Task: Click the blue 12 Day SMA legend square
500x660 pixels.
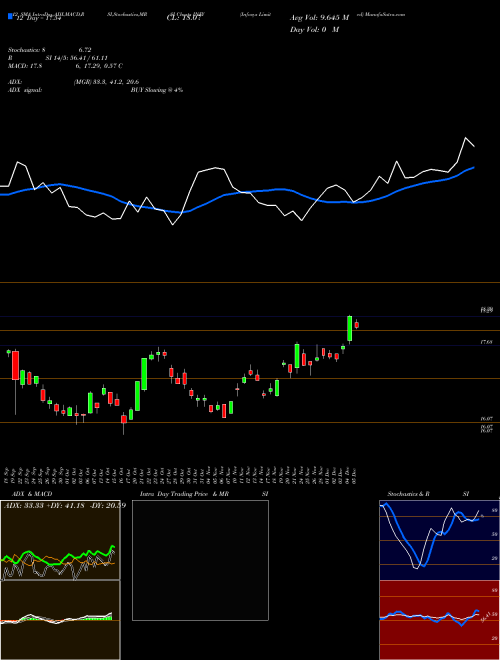Action: (10, 17)
